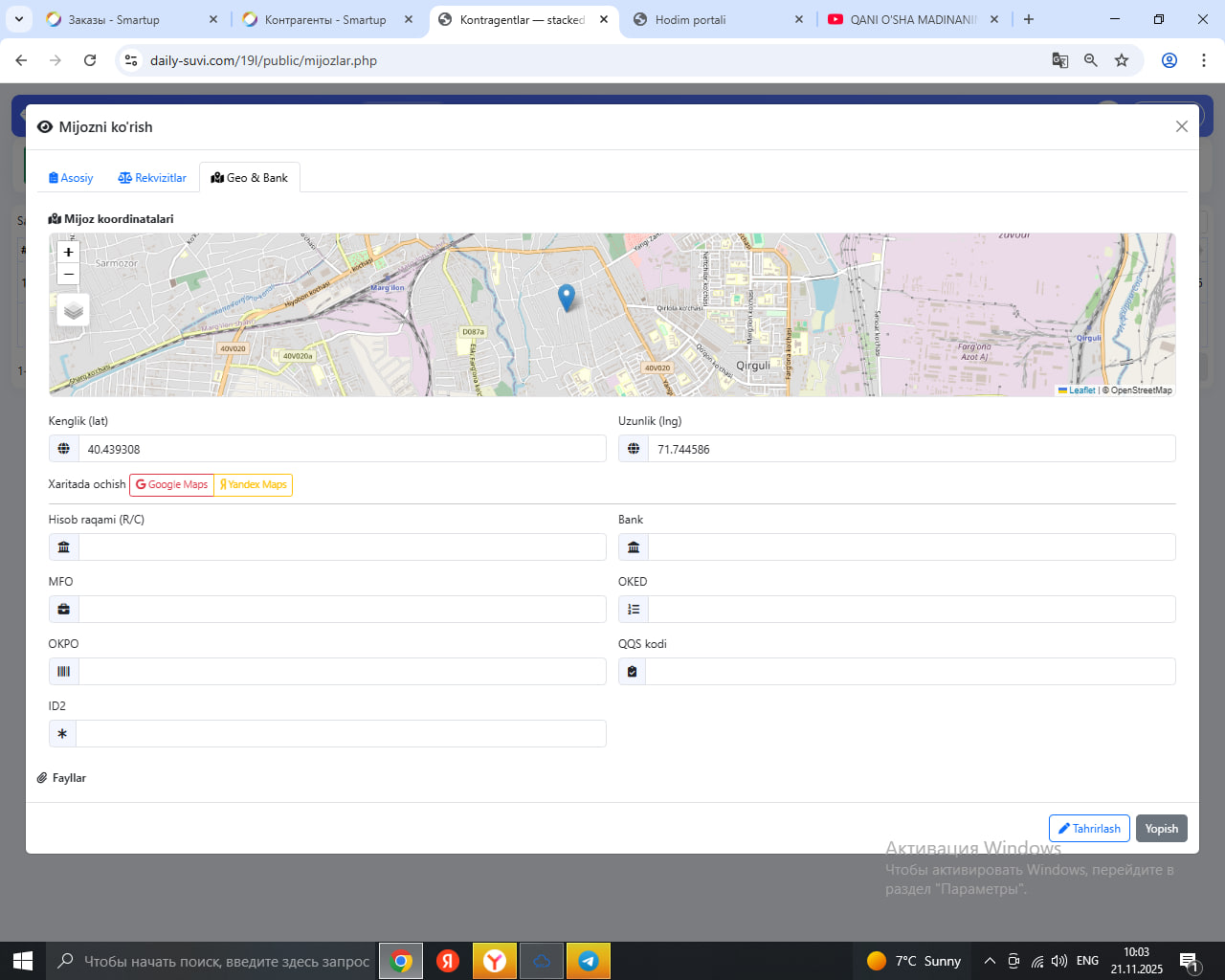1225x980 pixels.
Task: Bookmark this page with star icon
Action: [x=1122, y=60]
